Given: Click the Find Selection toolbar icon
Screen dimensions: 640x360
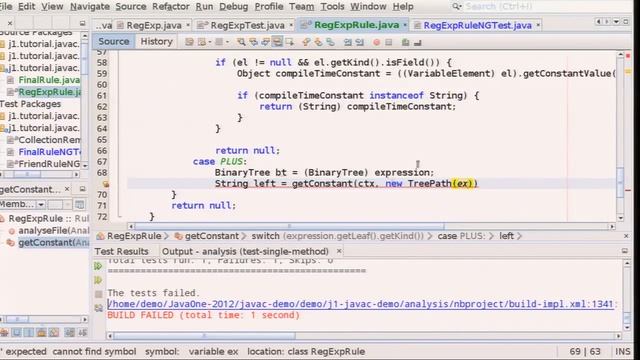Looking at the screenshot, I should (241, 42).
